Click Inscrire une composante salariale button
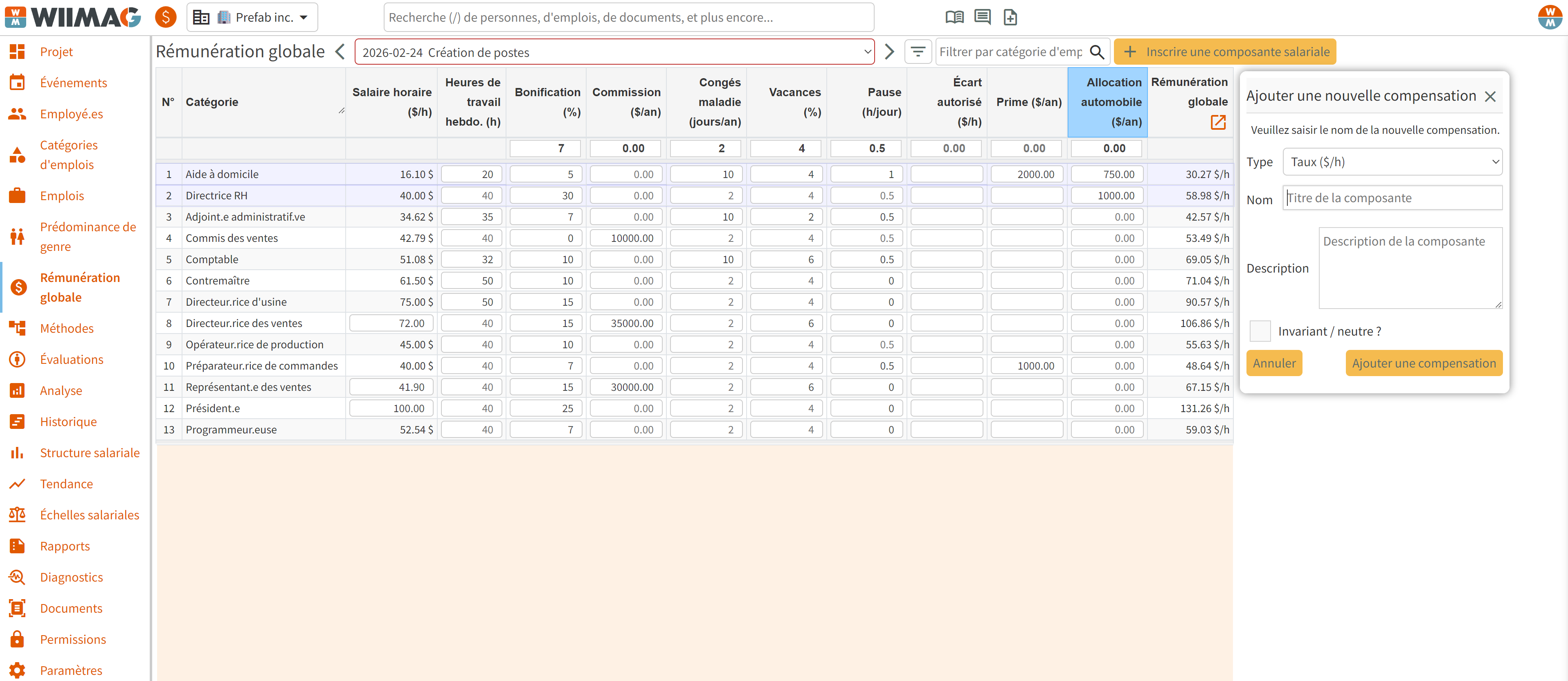 tap(1225, 52)
